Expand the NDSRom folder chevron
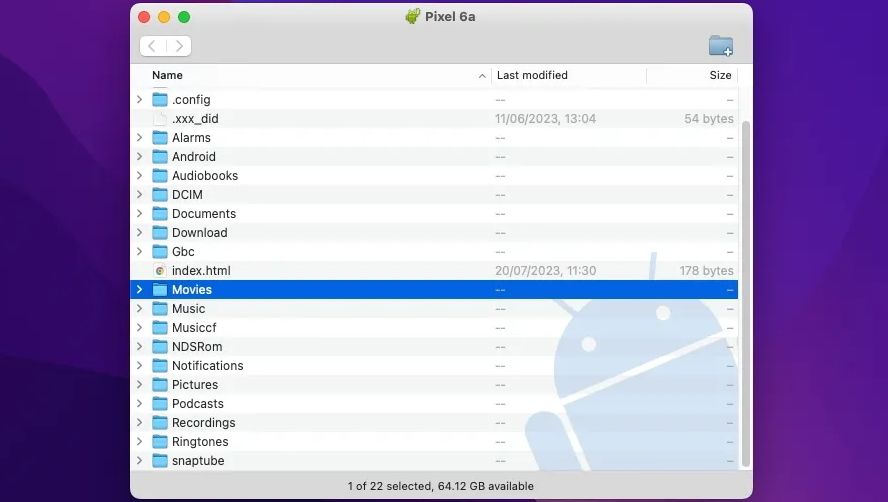 pos(139,347)
